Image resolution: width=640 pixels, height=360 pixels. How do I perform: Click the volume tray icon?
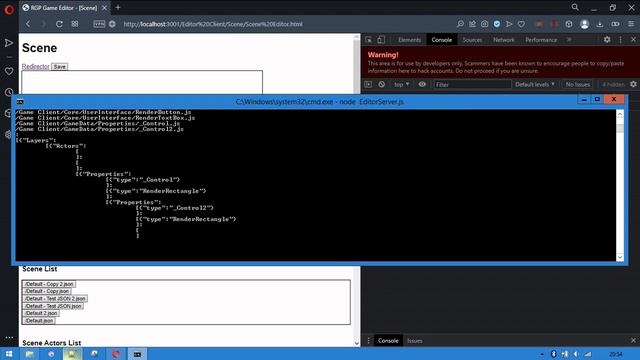tap(576, 354)
